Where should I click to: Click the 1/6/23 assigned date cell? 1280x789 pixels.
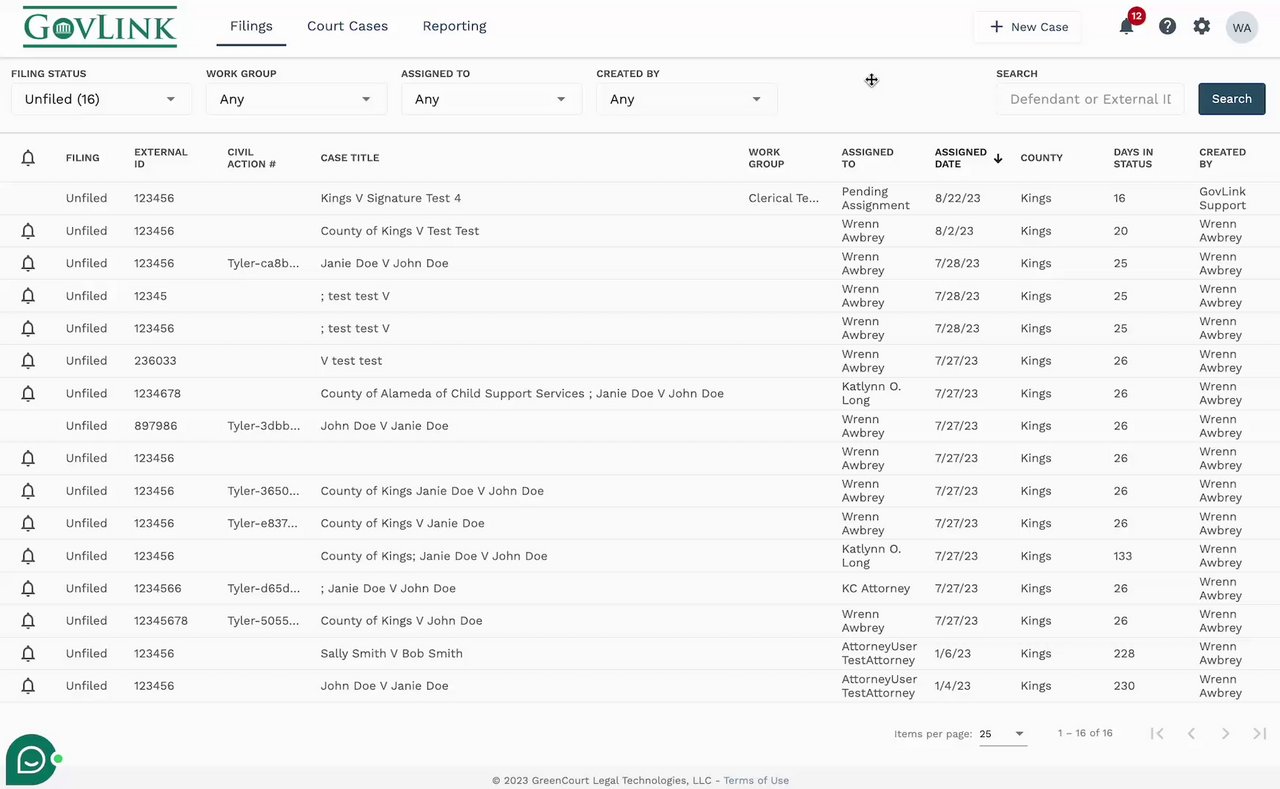pos(954,653)
